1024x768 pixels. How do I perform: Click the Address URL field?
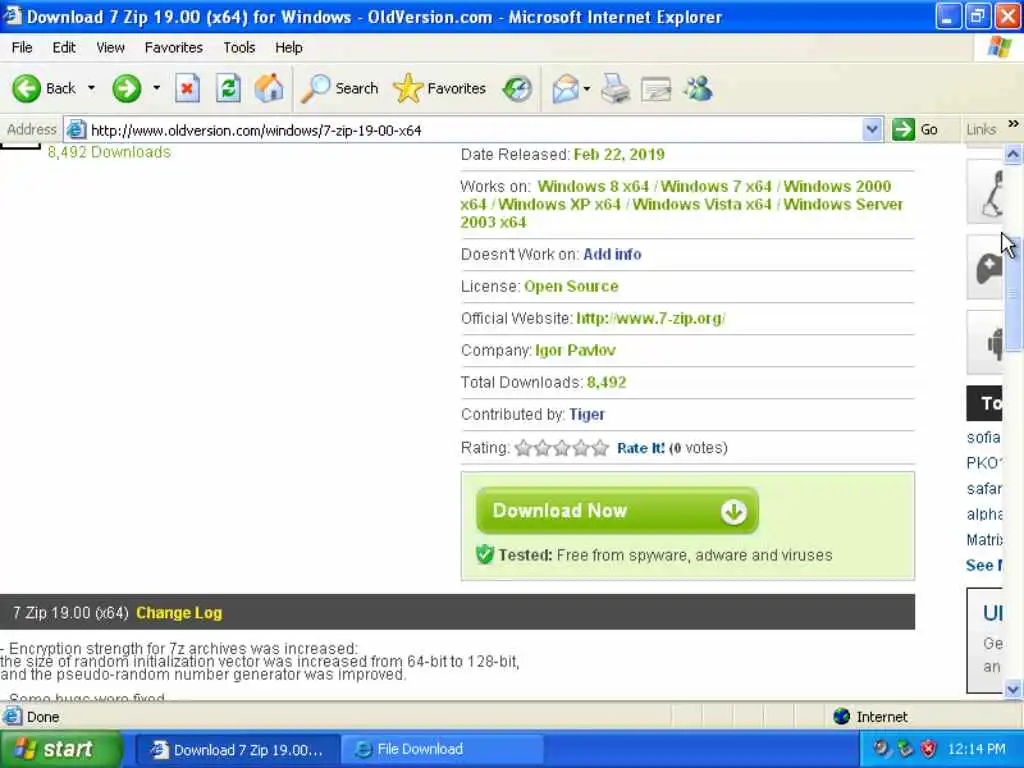474,130
